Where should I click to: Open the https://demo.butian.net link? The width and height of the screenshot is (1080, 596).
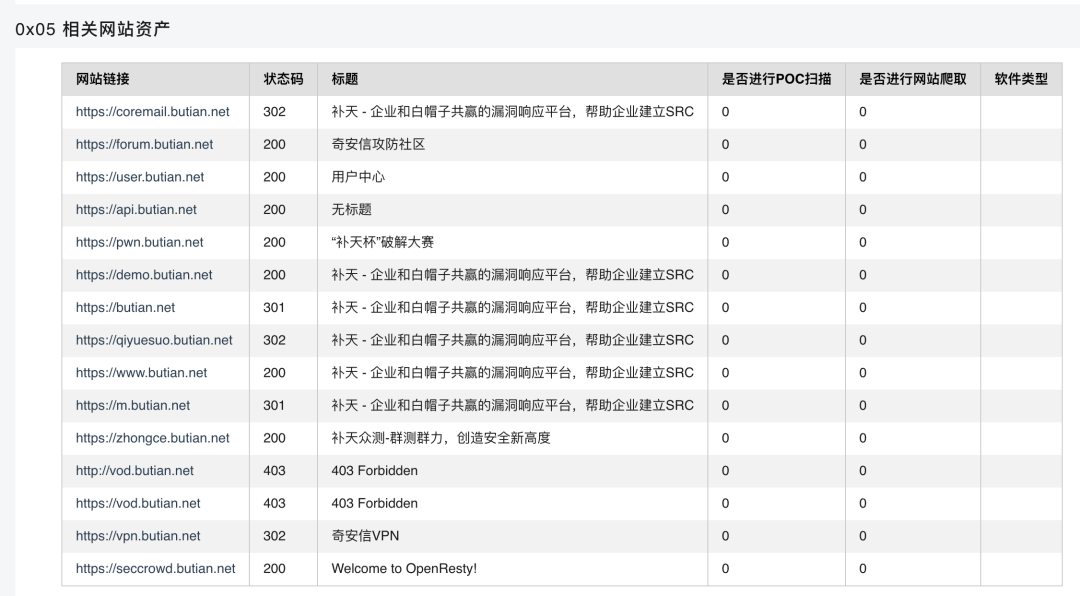pos(144,275)
